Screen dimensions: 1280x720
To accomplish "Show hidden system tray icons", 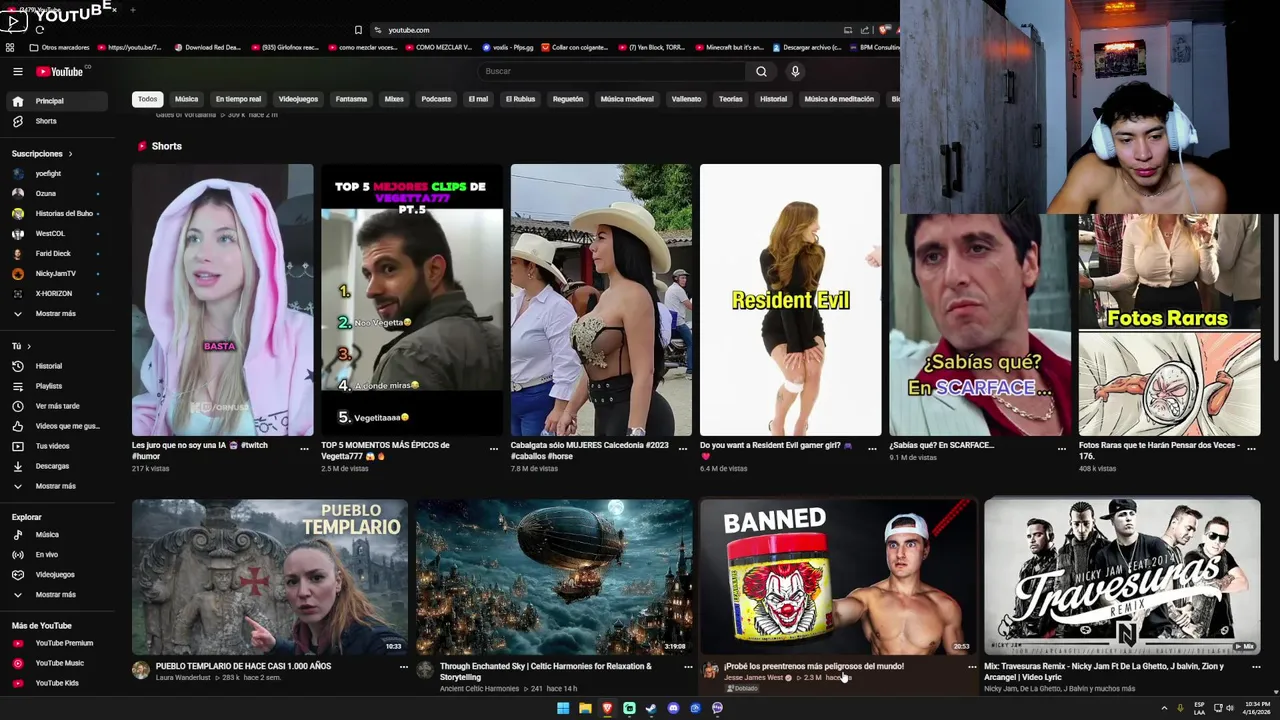I will pyautogui.click(x=1164, y=708).
